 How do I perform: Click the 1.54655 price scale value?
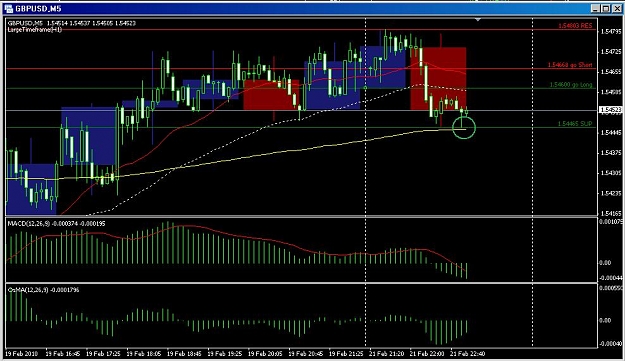coord(611,72)
